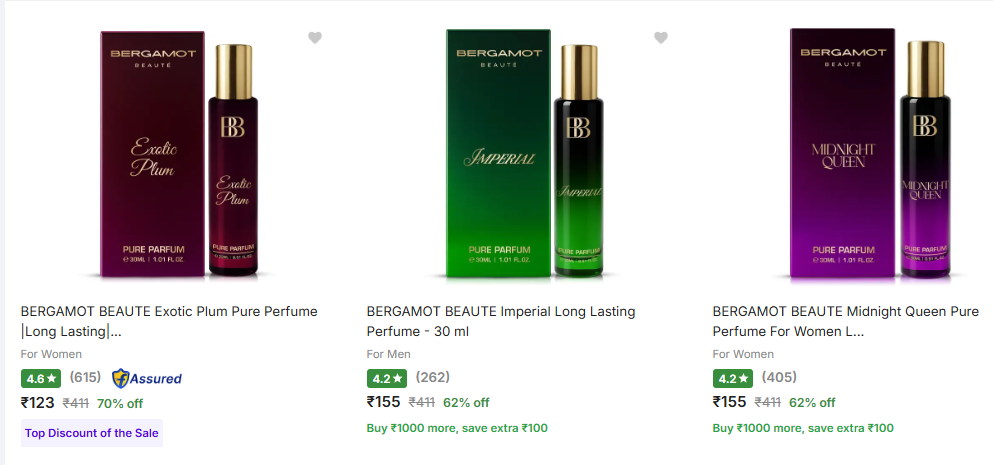Screen dimensions: 993x465
Task: Click the ₹123 price of Exotic Plum
Action: (38, 402)
